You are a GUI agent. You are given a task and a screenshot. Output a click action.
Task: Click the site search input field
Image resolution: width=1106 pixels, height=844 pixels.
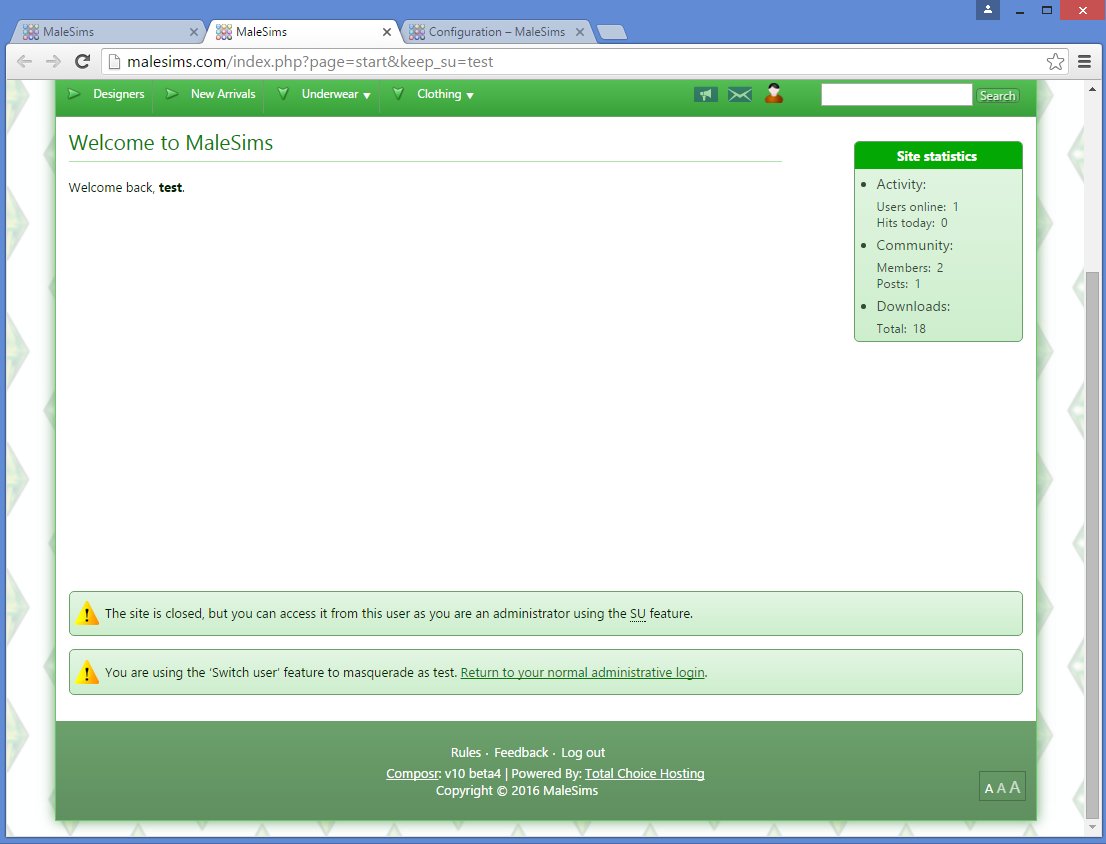point(896,94)
